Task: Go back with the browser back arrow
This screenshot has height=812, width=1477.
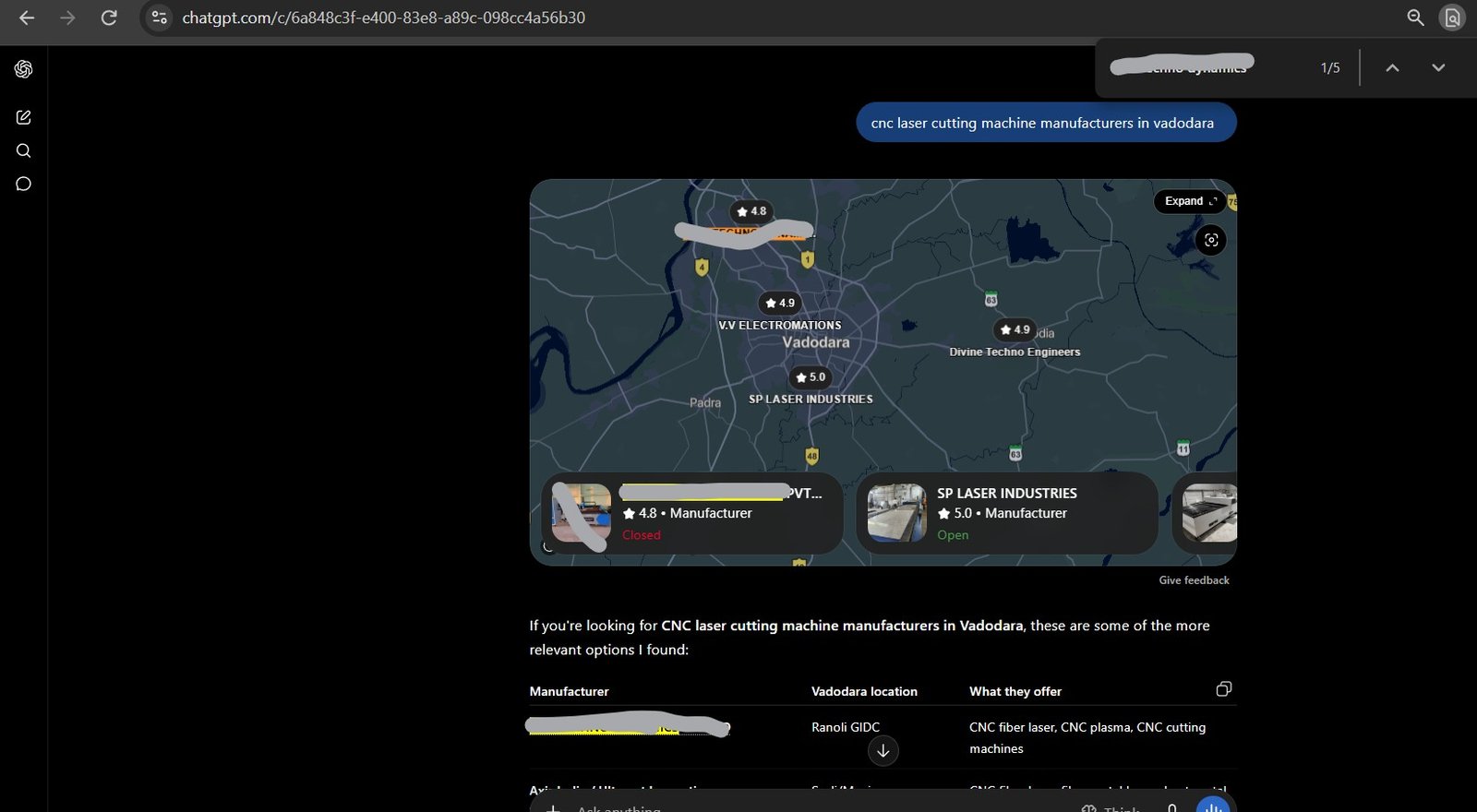Action: coord(27,18)
